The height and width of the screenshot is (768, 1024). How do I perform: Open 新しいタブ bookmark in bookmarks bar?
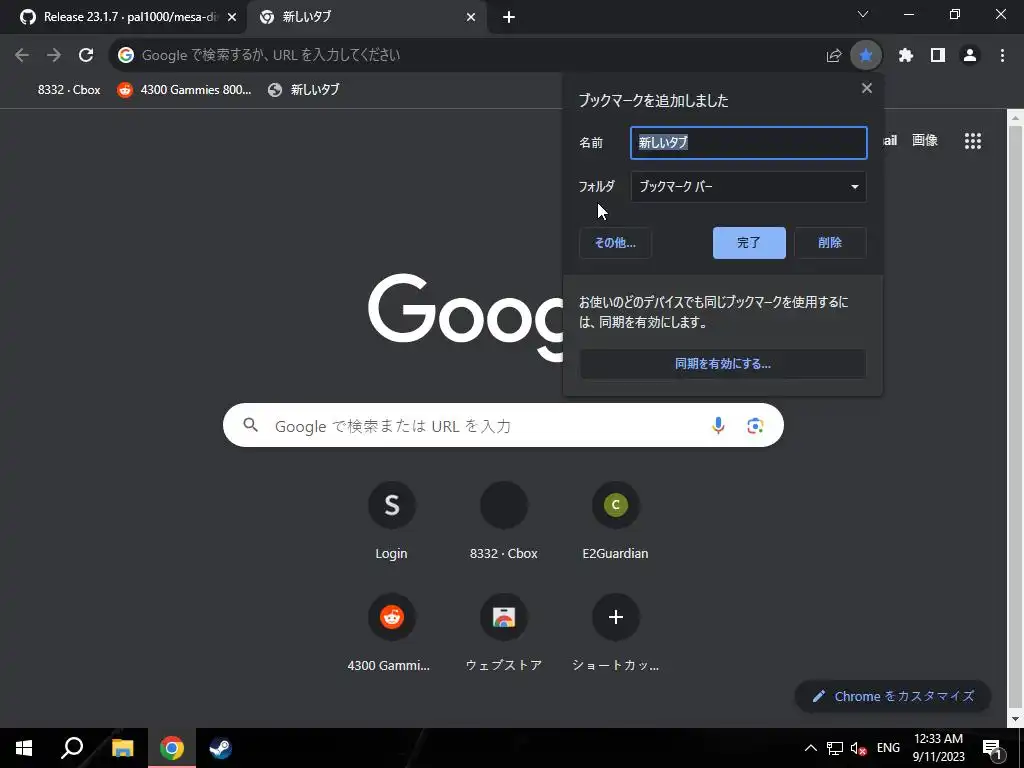click(x=304, y=90)
